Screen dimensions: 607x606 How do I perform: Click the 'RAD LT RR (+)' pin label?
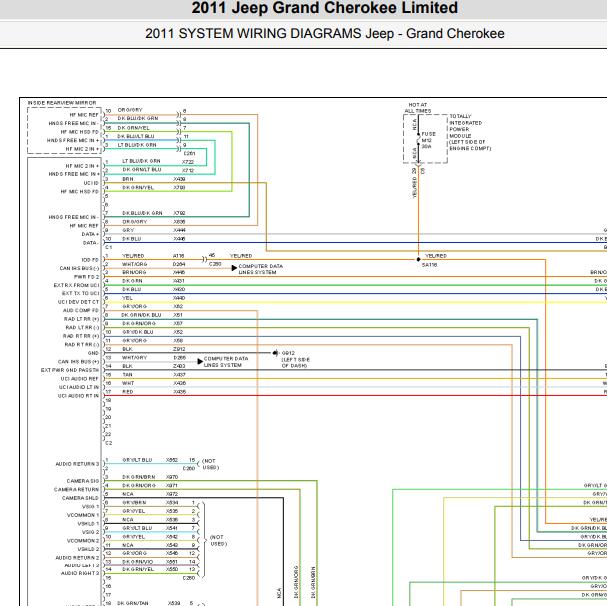(x=82, y=319)
